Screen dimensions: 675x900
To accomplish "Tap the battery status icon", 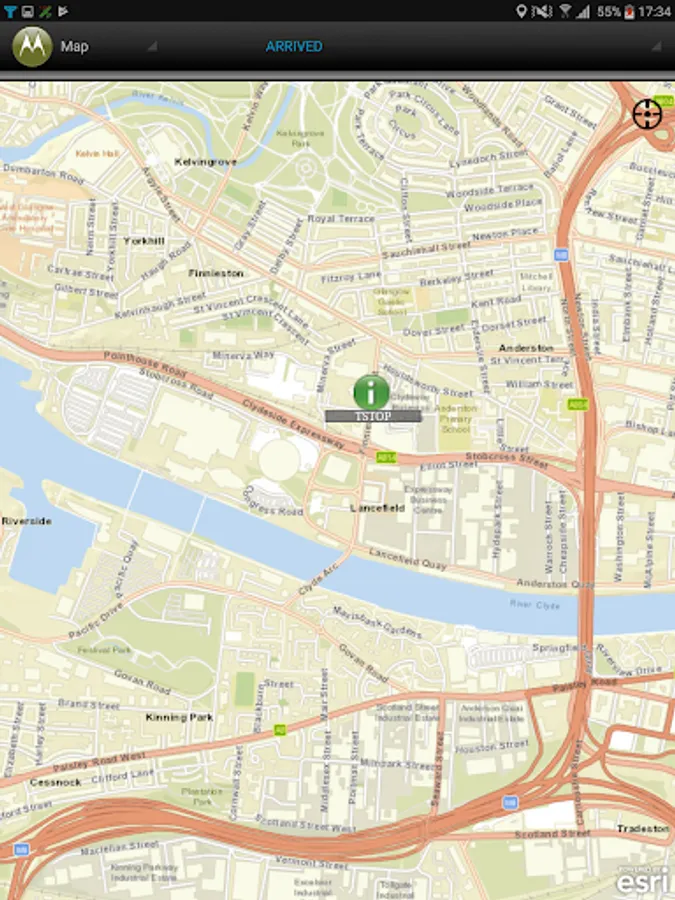I will tap(629, 11).
